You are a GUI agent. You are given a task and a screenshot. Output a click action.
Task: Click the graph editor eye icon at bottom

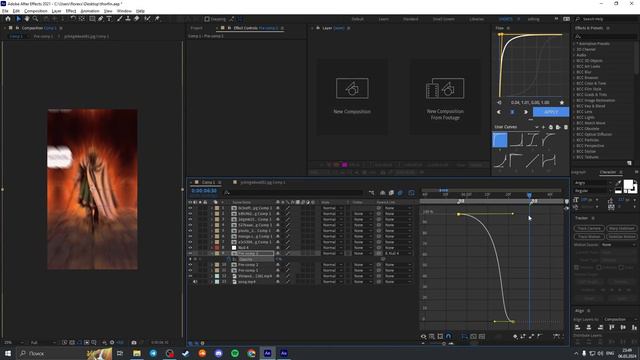(423, 336)
